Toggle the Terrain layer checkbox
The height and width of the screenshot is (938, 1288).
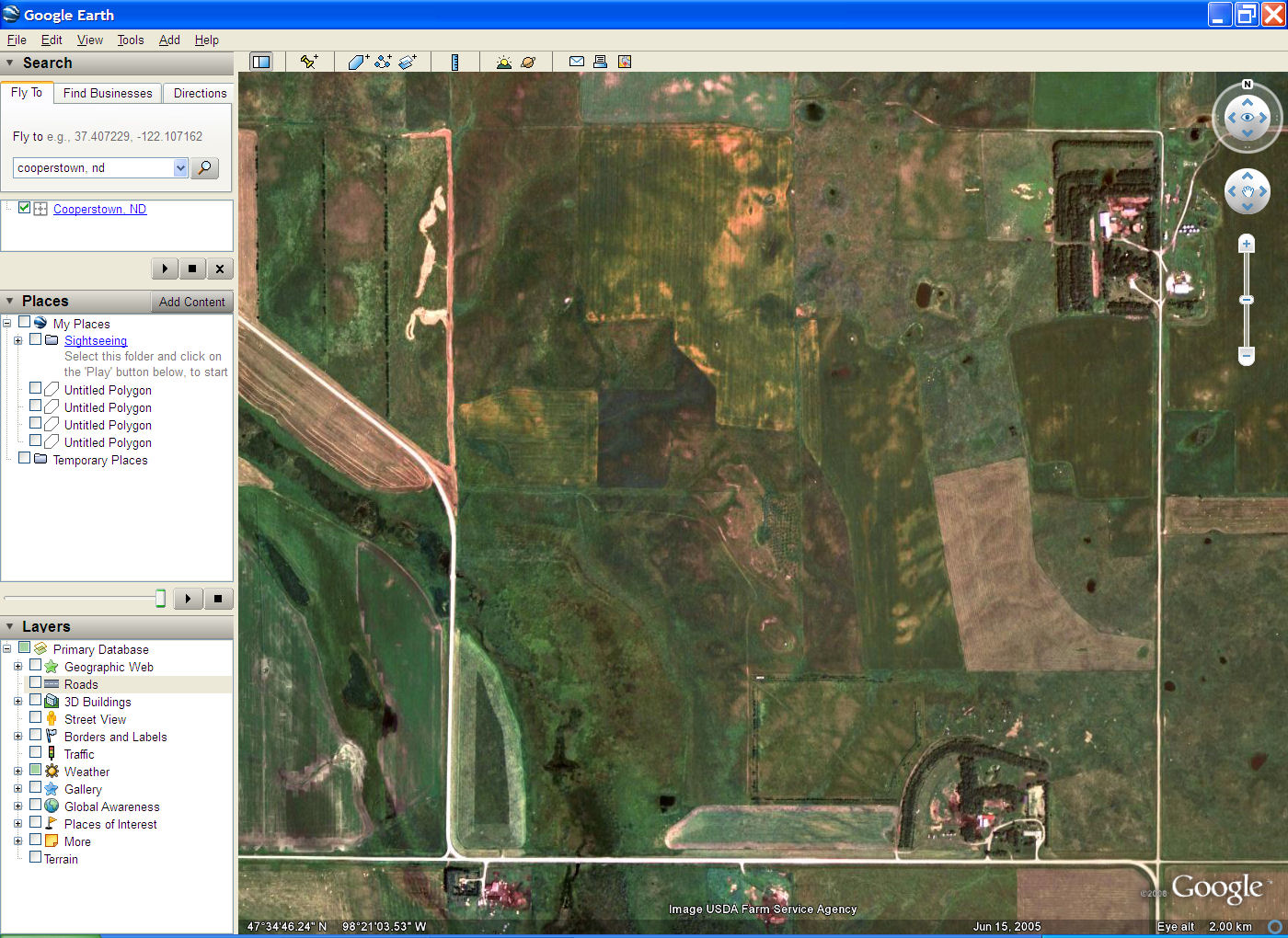point(35,857)
